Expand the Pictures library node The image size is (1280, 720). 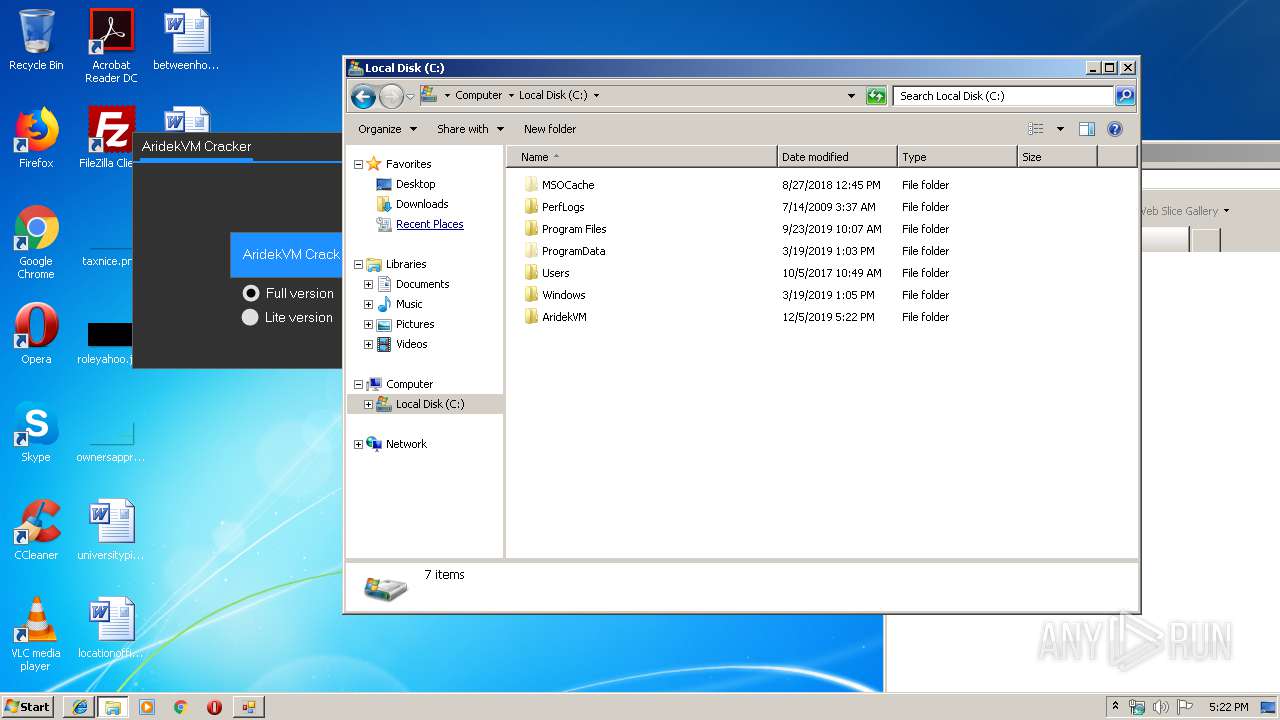(x=368, y=324)
